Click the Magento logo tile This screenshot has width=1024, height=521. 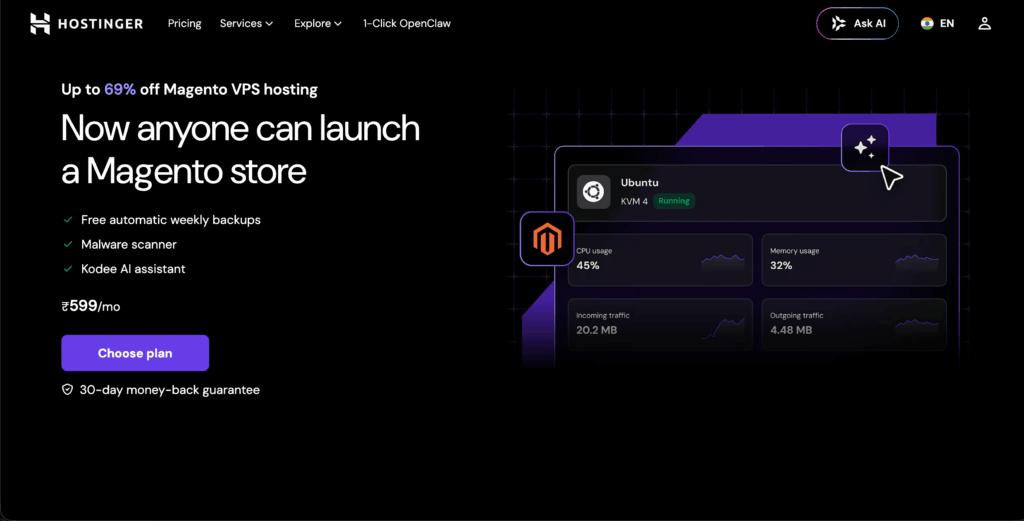point(547,239)
